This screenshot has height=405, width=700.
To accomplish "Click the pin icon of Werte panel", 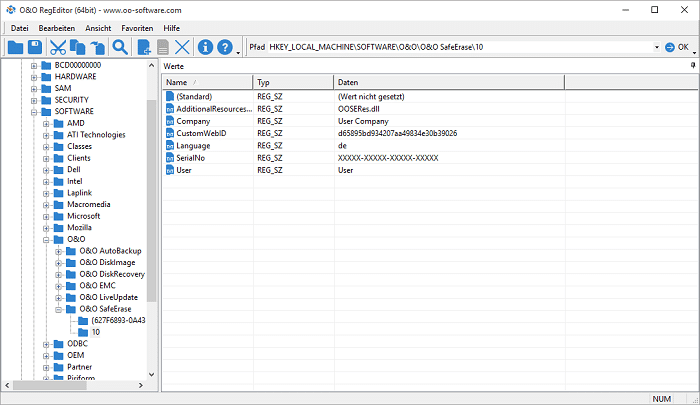I will [x=693, y=66].
